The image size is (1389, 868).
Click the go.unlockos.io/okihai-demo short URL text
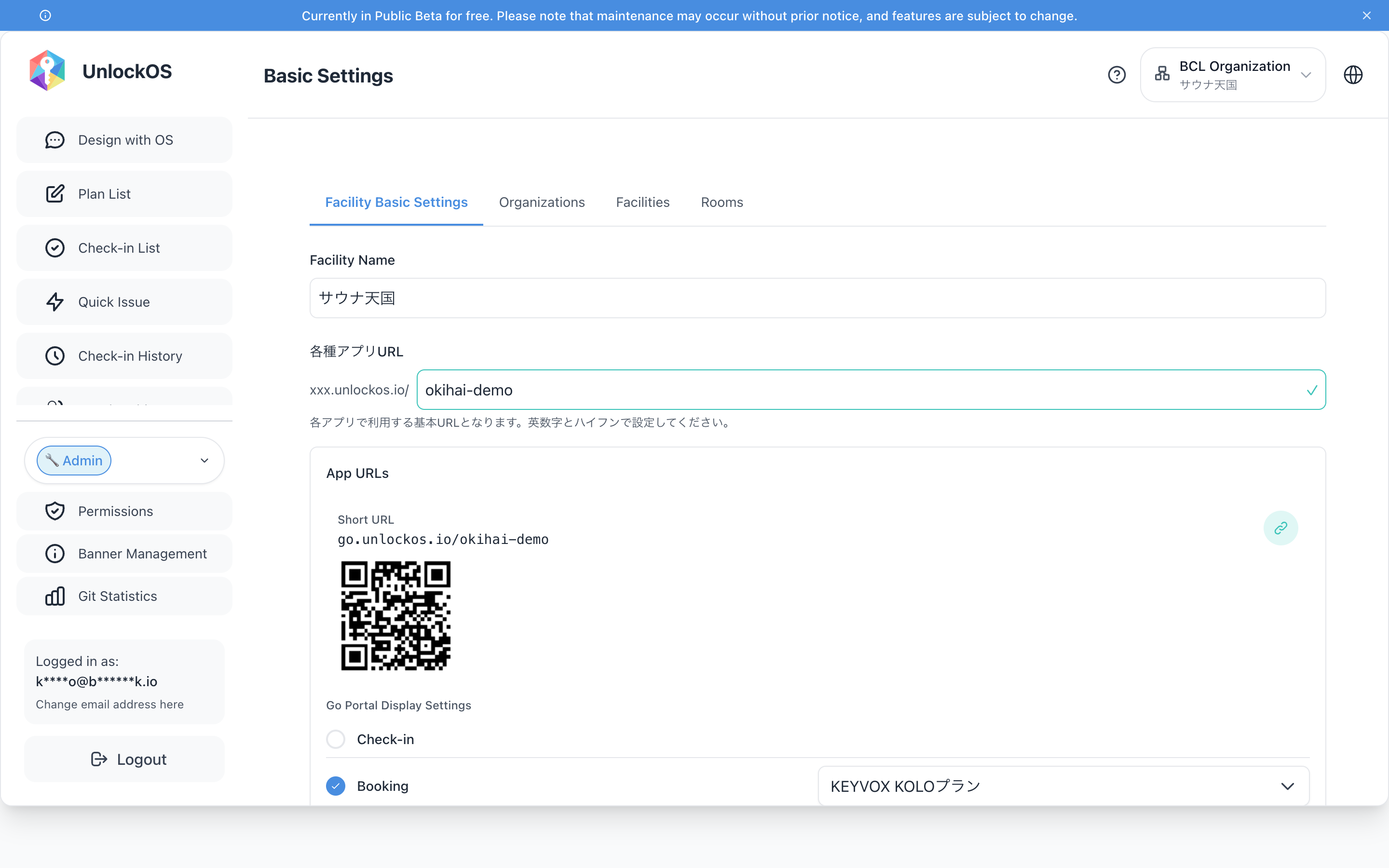443,540
